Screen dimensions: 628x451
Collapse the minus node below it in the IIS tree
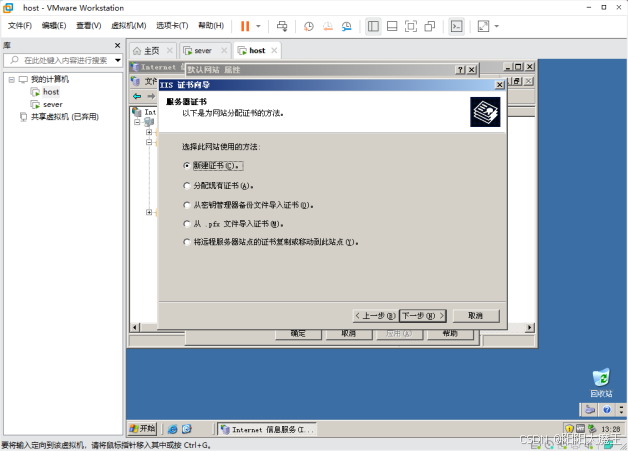(x=149, y=142)
